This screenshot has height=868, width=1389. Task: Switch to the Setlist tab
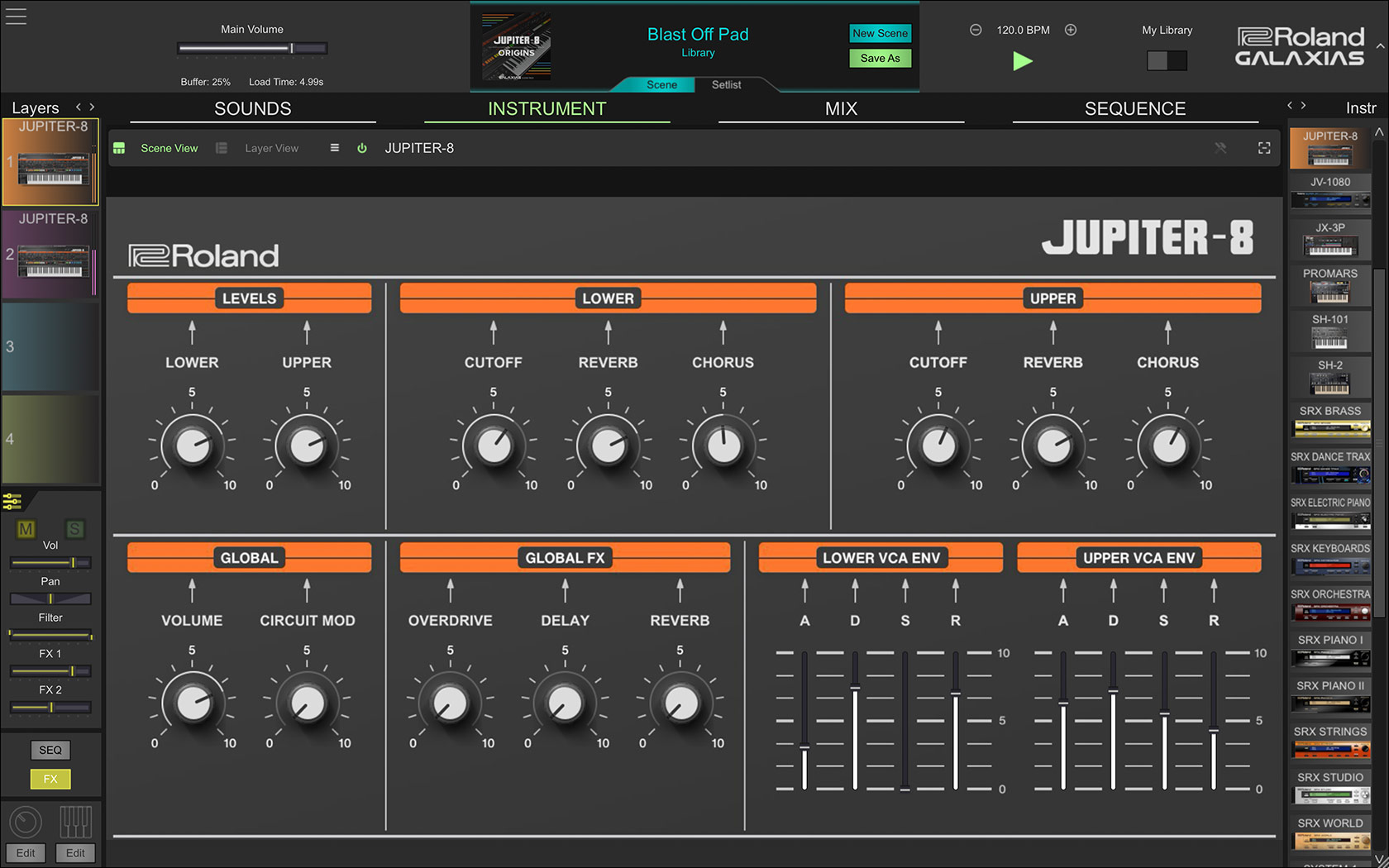pos(727,84)
